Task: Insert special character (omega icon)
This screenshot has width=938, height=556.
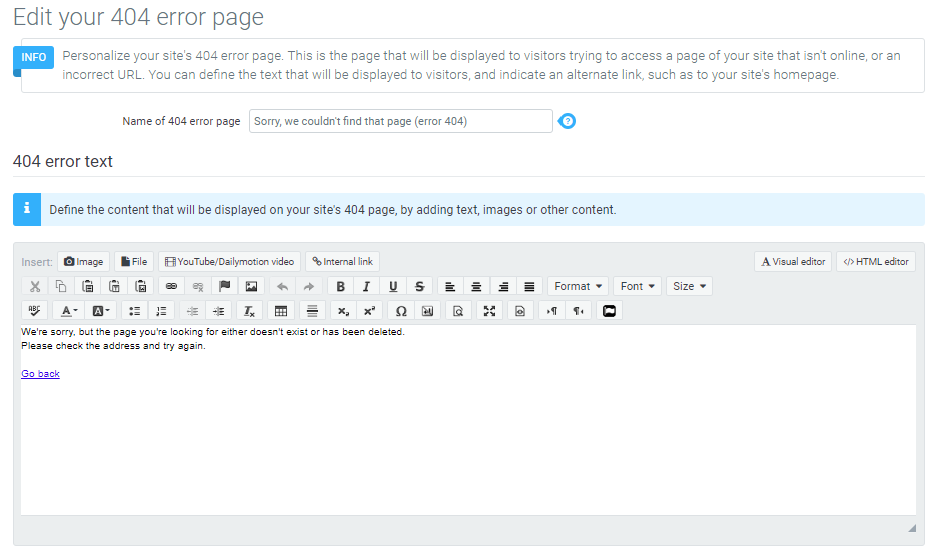Action: click(401, 311)
